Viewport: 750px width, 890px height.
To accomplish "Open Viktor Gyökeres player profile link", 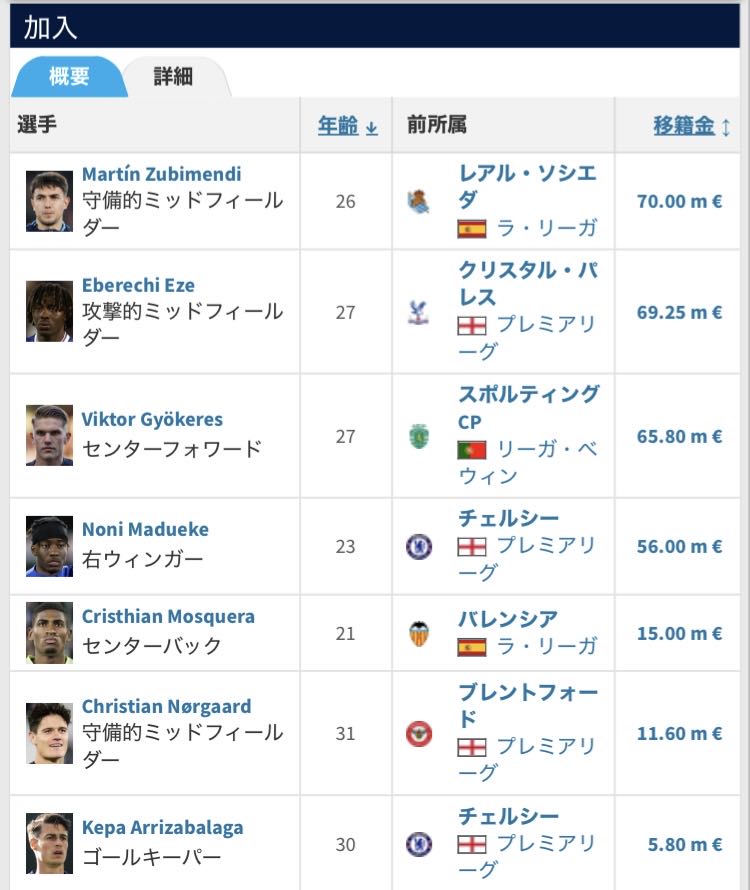I will click(152, 419).
